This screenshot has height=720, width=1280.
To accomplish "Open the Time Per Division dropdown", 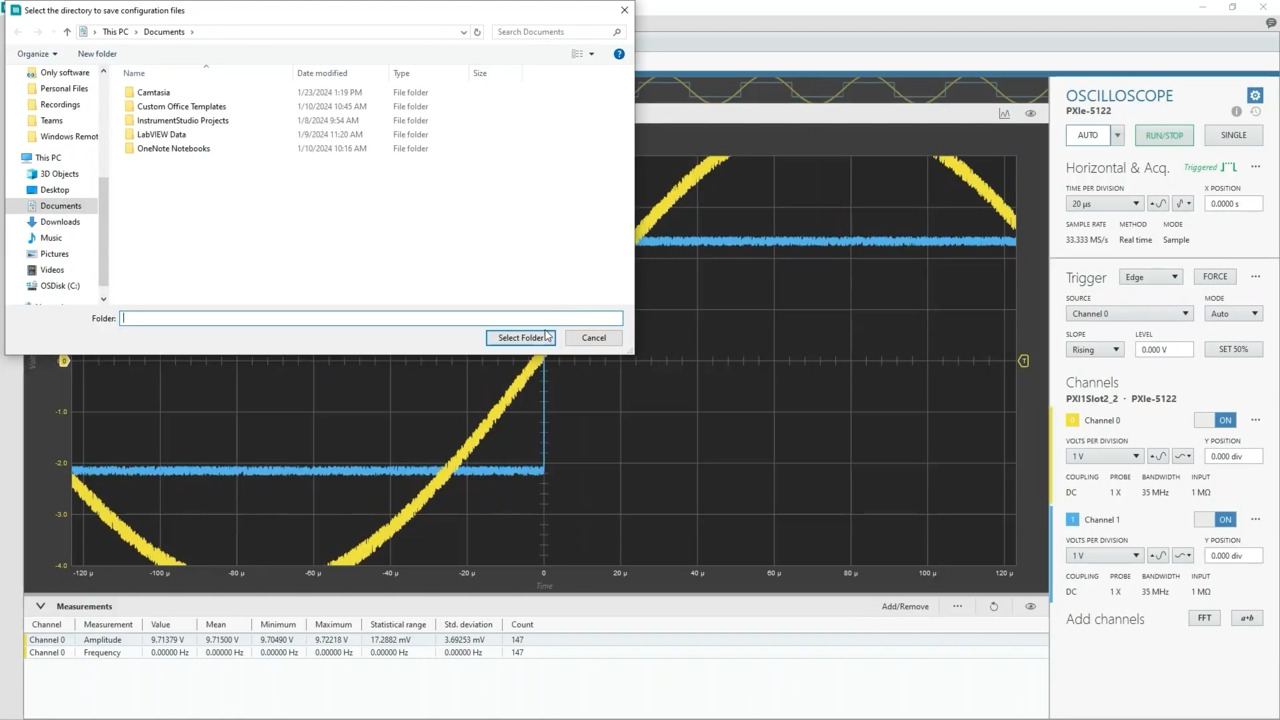I will tap(1104, 204).
